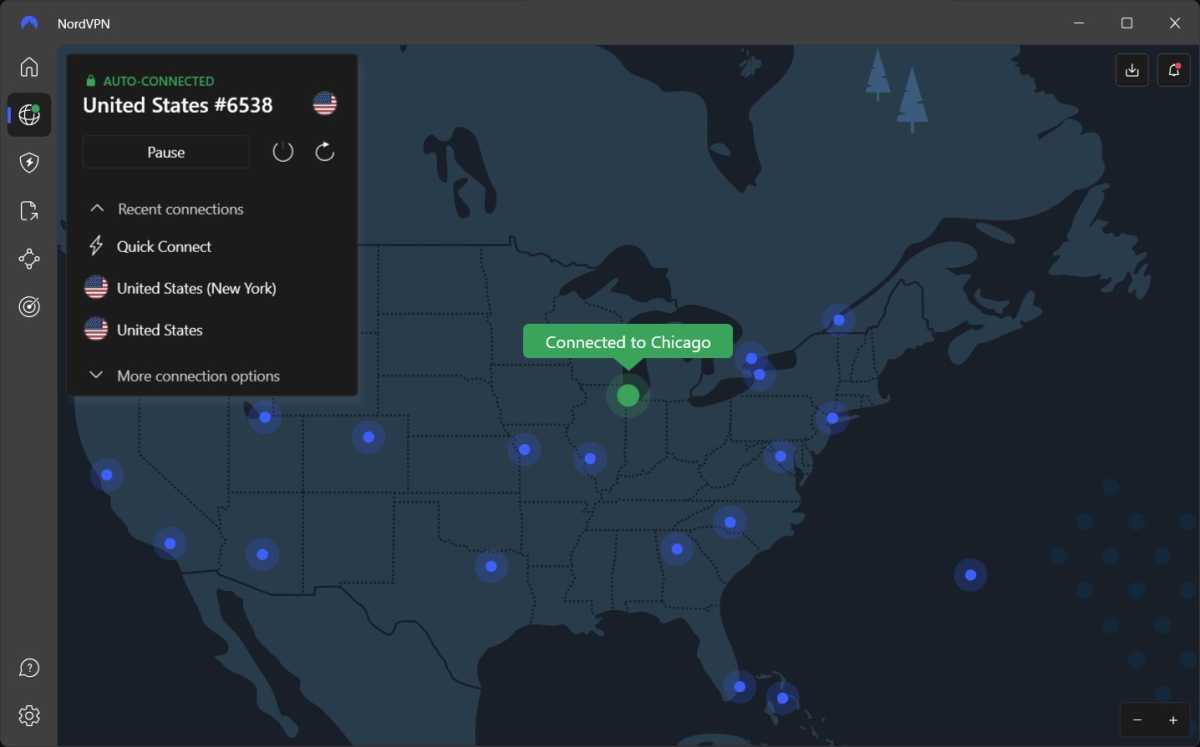
Task: Select the Atlanta server dot in Georgia
Action: pos(677,548)
